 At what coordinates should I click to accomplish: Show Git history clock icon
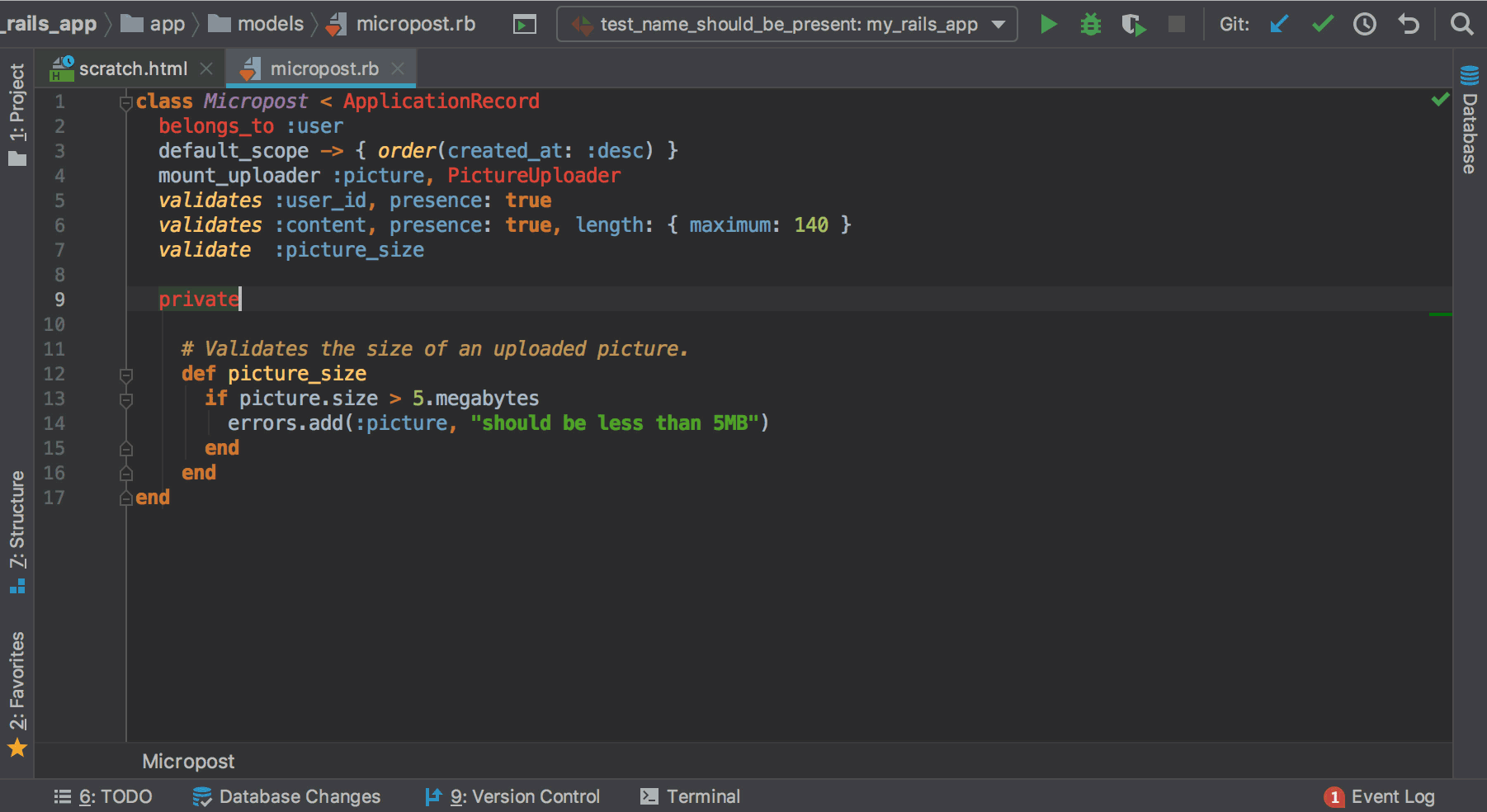point(1365,24)
